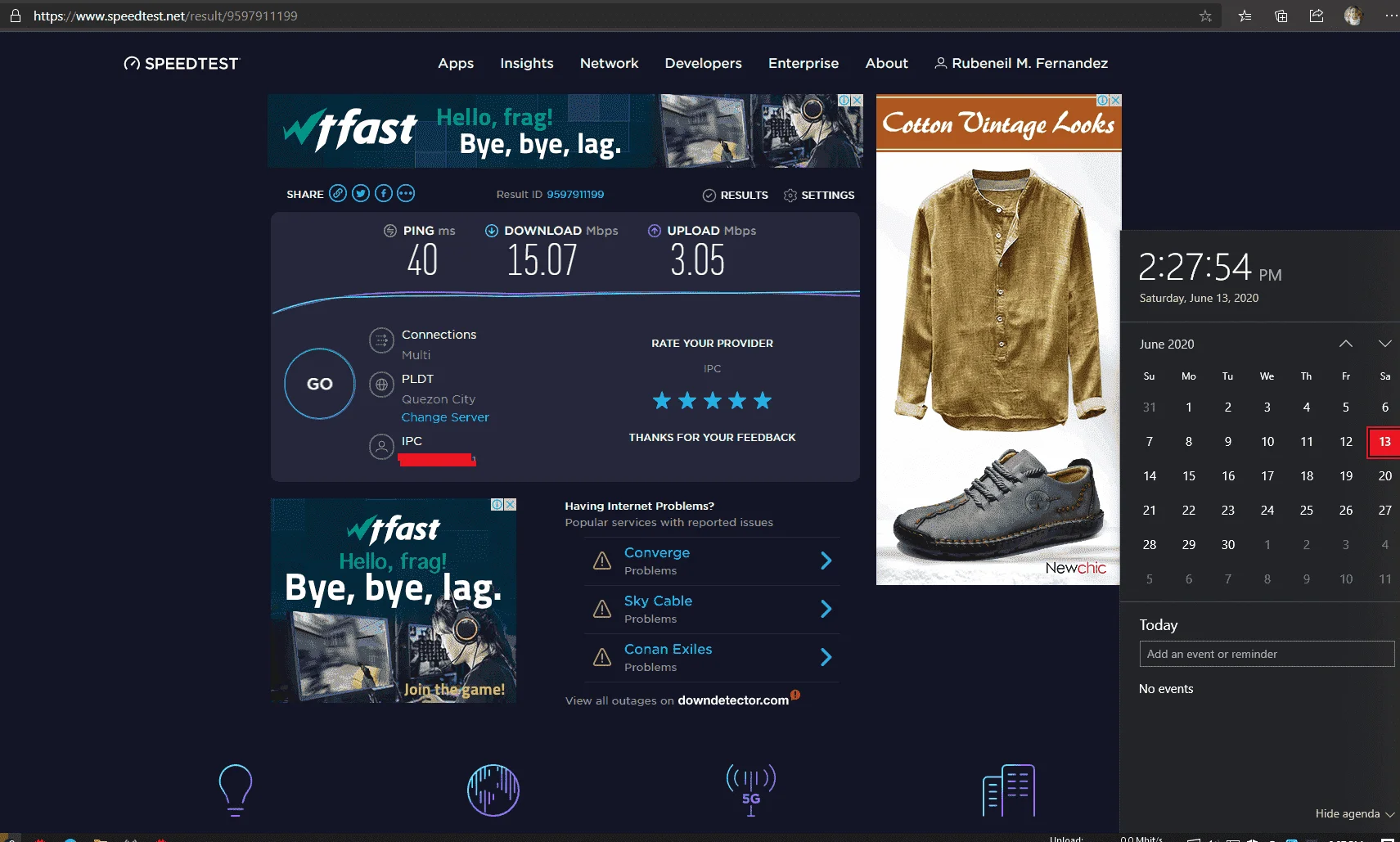
Task: Open the Settings gear
Action: (819, 195)
